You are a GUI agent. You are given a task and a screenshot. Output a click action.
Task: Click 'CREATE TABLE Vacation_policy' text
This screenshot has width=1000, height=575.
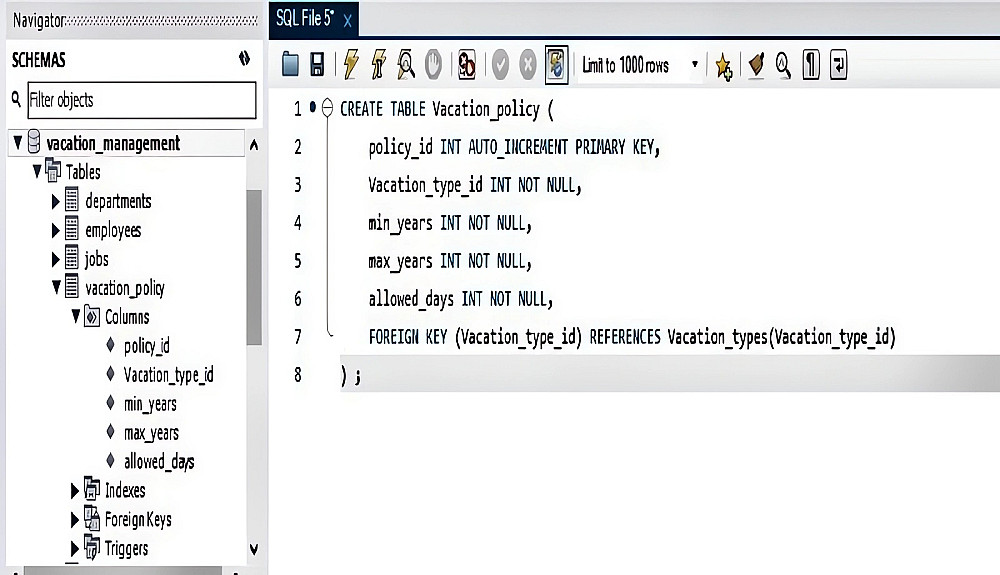[x=439, y=109]
